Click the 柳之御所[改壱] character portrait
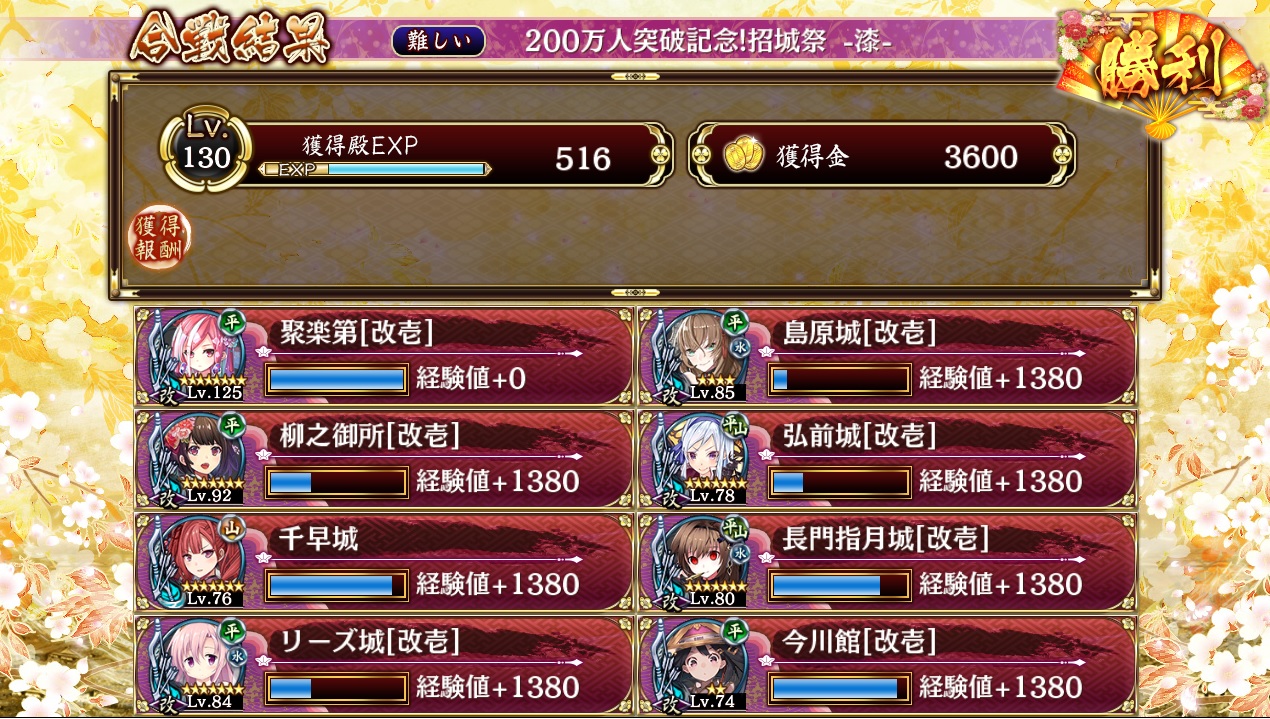Screen dimensions: 1270x719 click(201, 455)
